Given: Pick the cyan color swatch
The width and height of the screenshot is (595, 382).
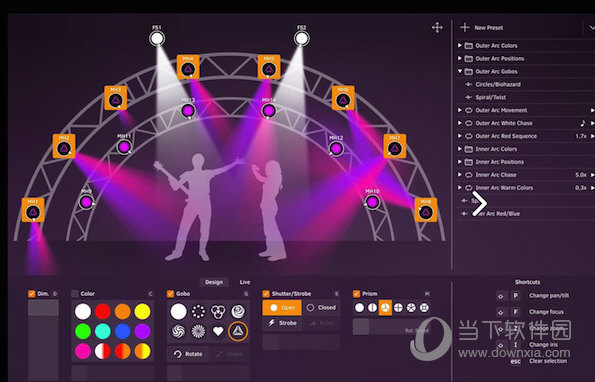Looking at the screenshot, I should pyautogui.click(x=102, y=331).
